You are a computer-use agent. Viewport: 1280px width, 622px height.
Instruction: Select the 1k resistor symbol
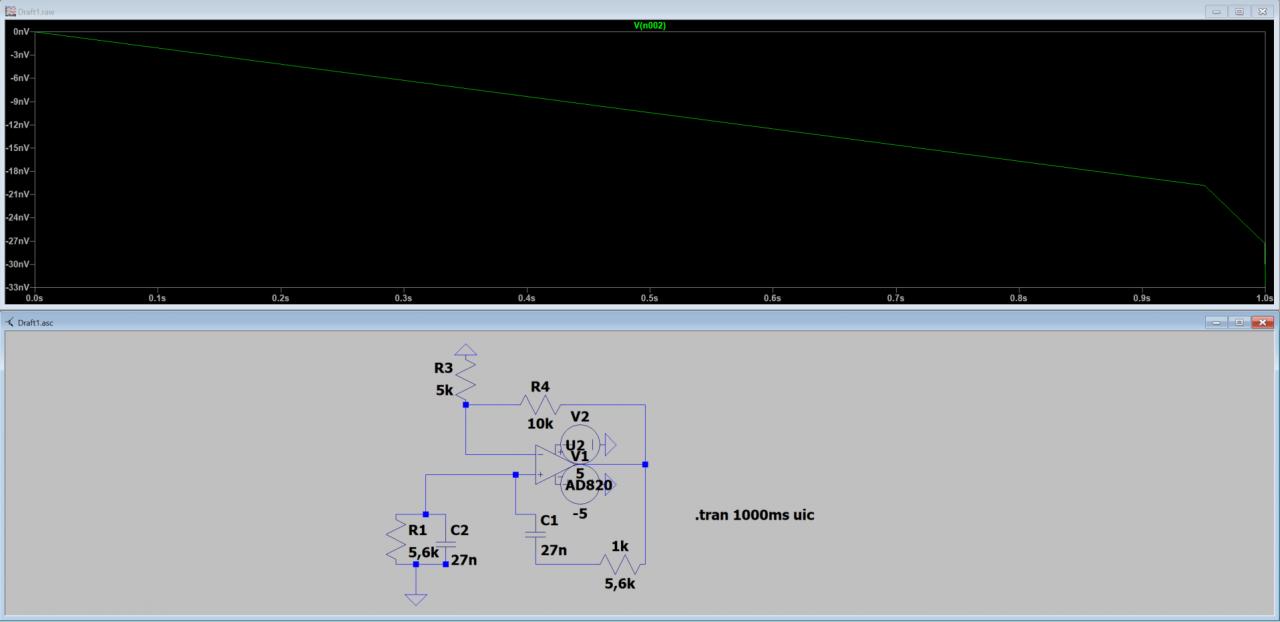pos(620,564)
